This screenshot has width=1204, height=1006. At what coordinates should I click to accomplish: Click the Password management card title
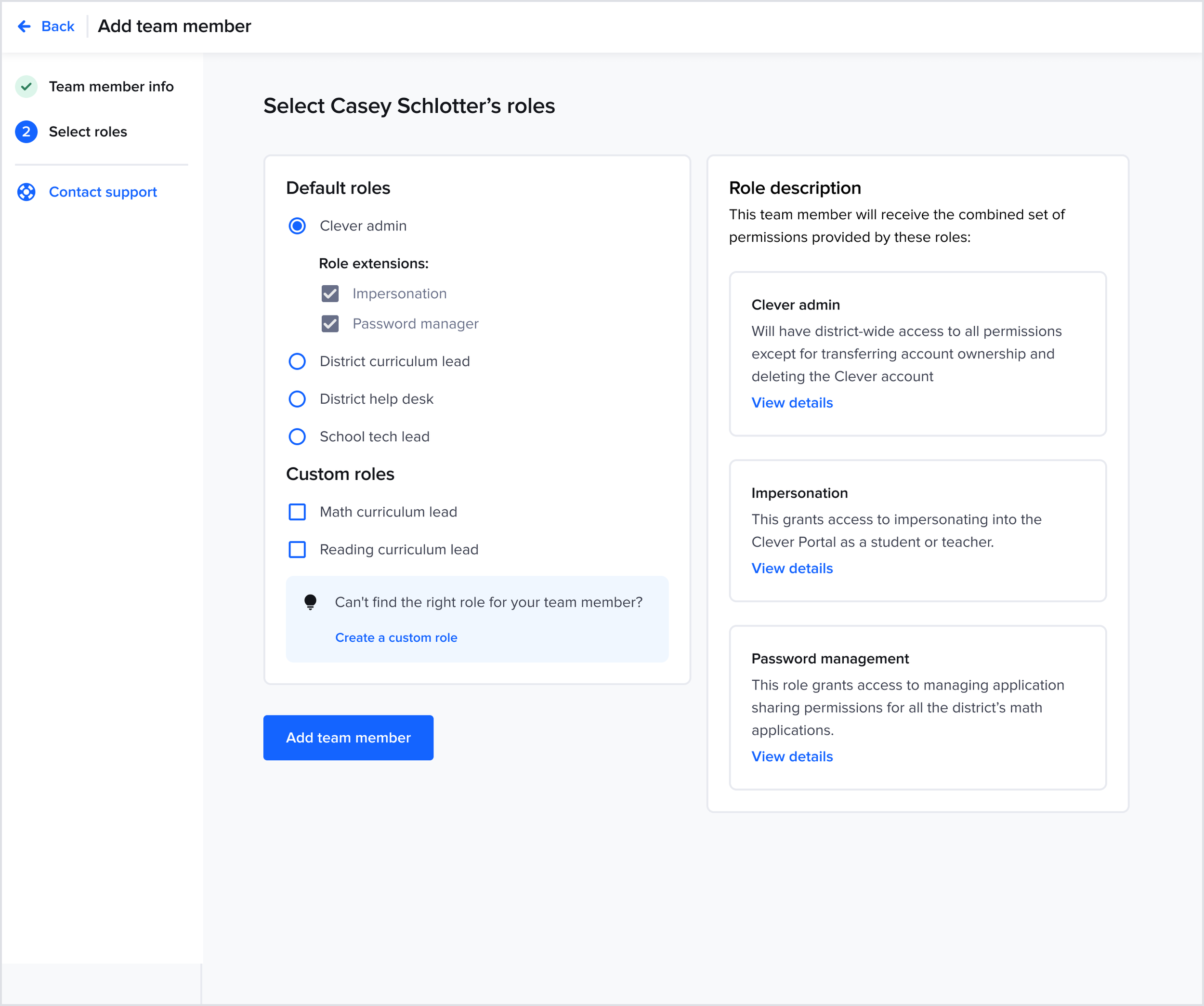(830, 659)
